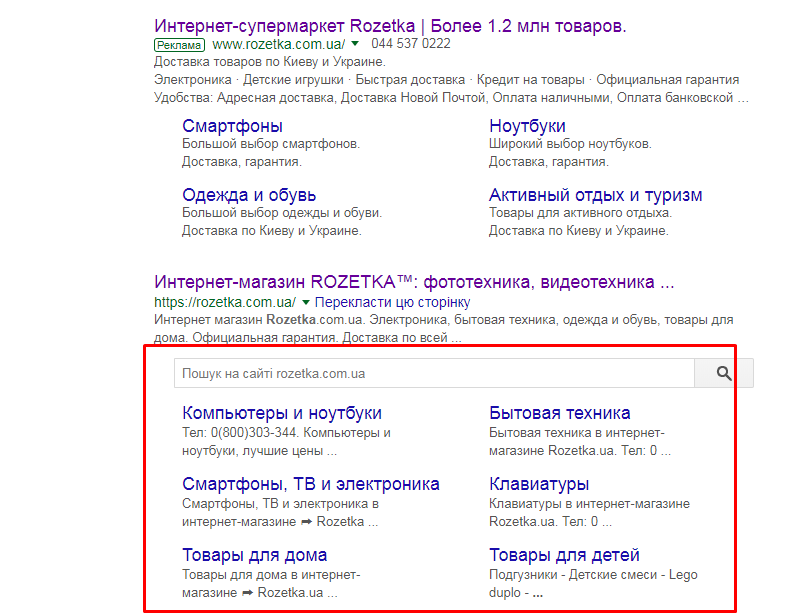Expand dropdown arrow next to www.rozetka.com.ua ad
802x614 pixels.
355,44
